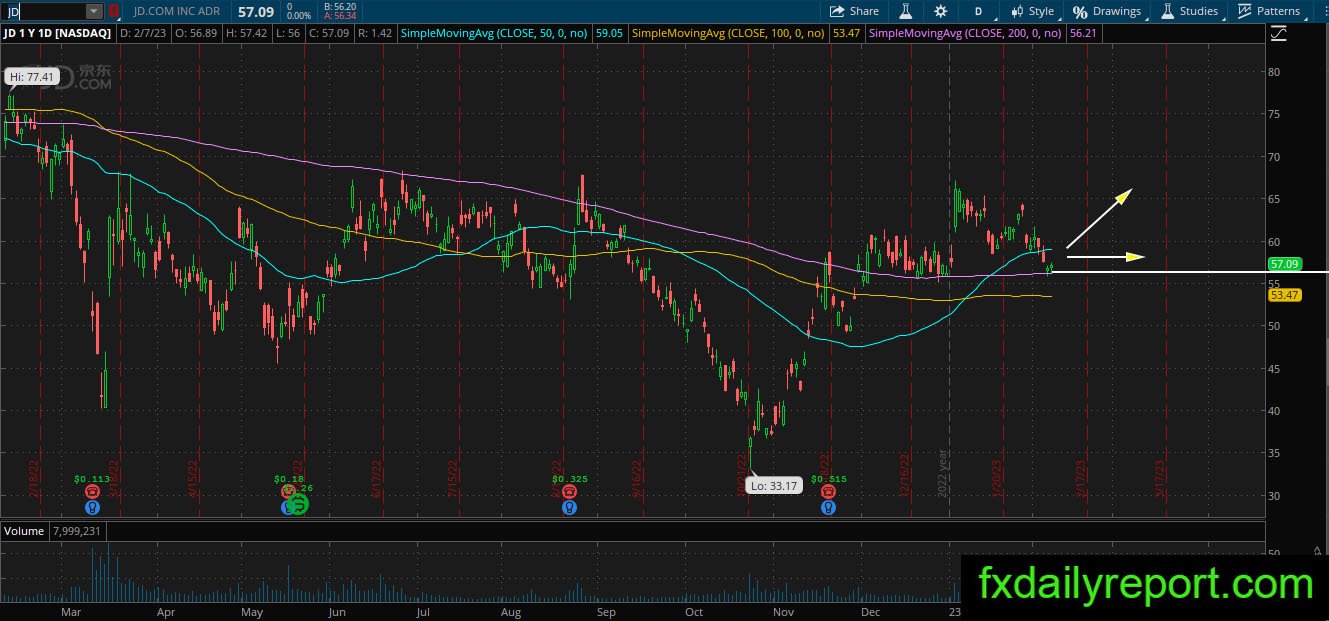Click the green 57.09 price axis label

[1283, 264]
